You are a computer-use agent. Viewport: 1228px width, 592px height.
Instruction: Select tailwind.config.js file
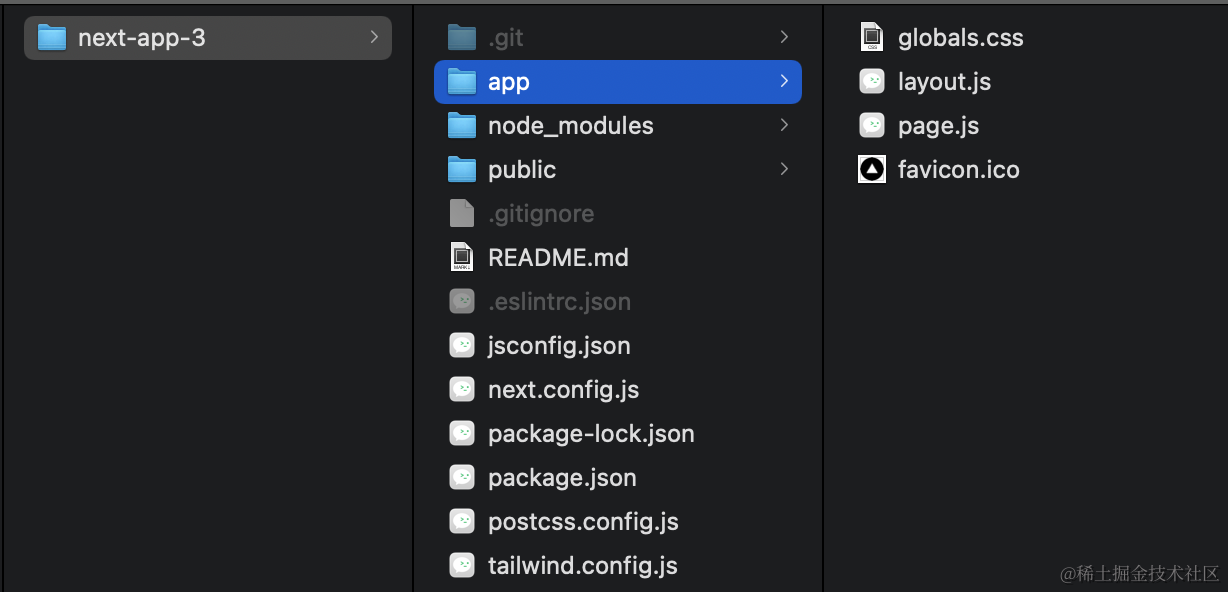point(582,566)
